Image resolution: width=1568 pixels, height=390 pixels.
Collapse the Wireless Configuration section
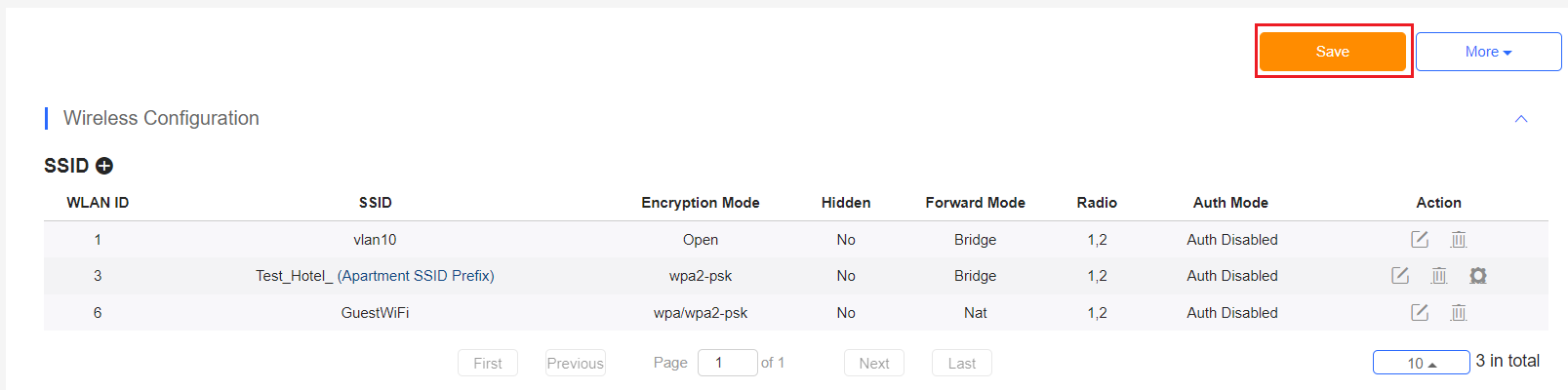(1521, 119)
